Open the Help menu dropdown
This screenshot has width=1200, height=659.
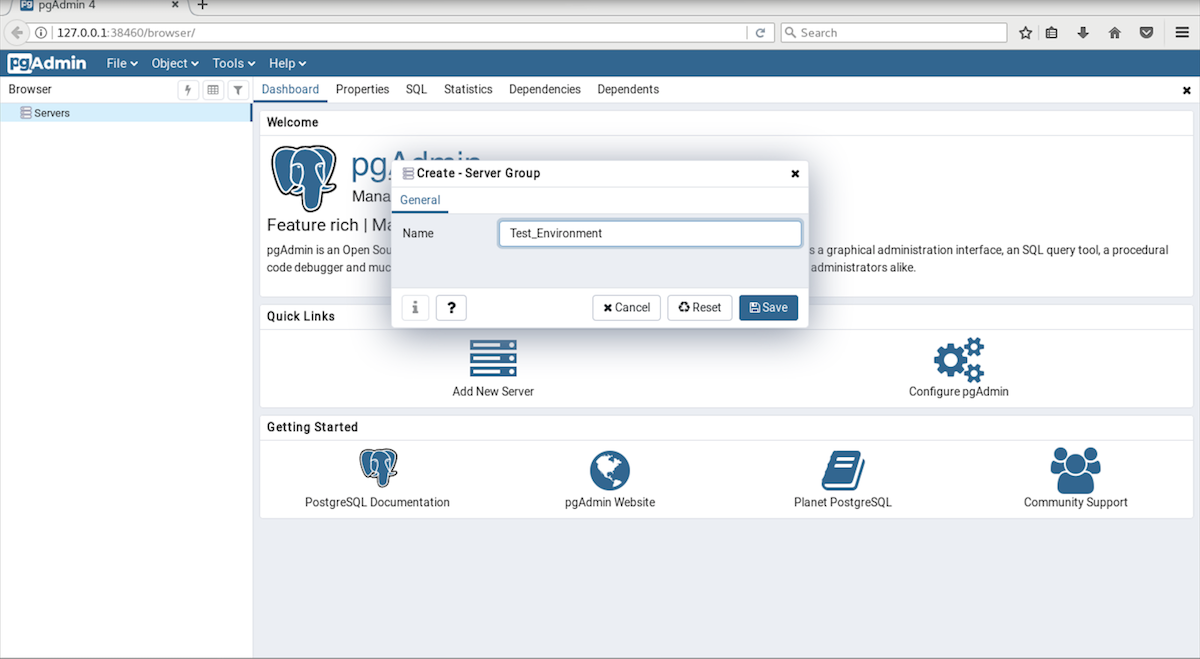coord(288,63)
